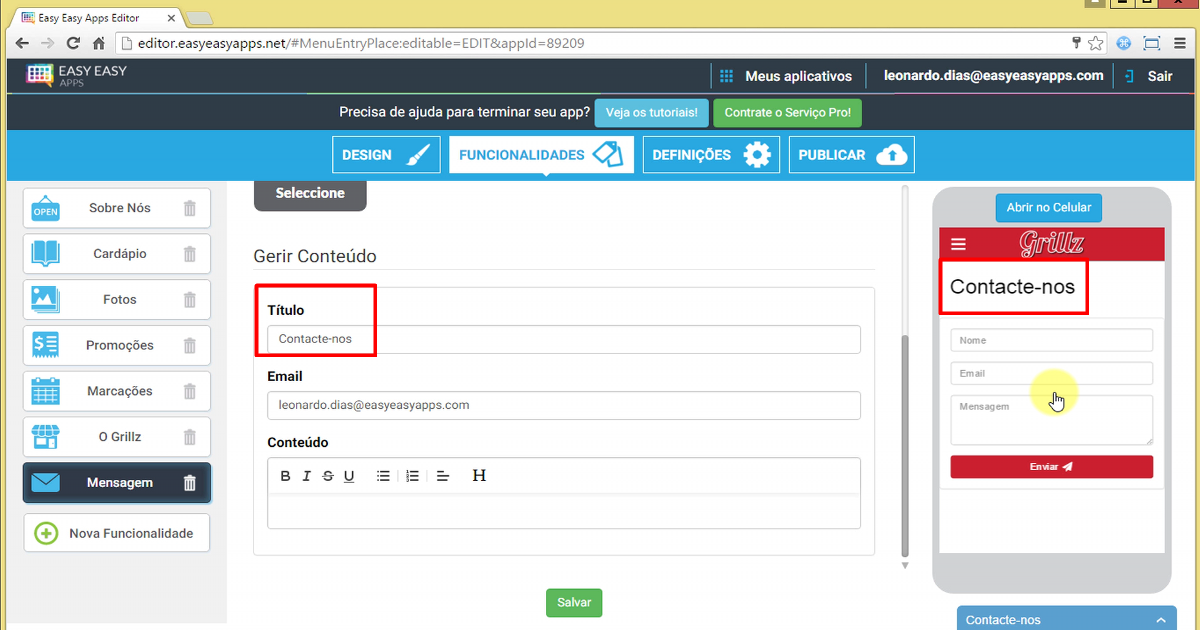Open hamburger menu in phone preview
The height and width of the screenshot is (630, 1200).
coord(959,244)
